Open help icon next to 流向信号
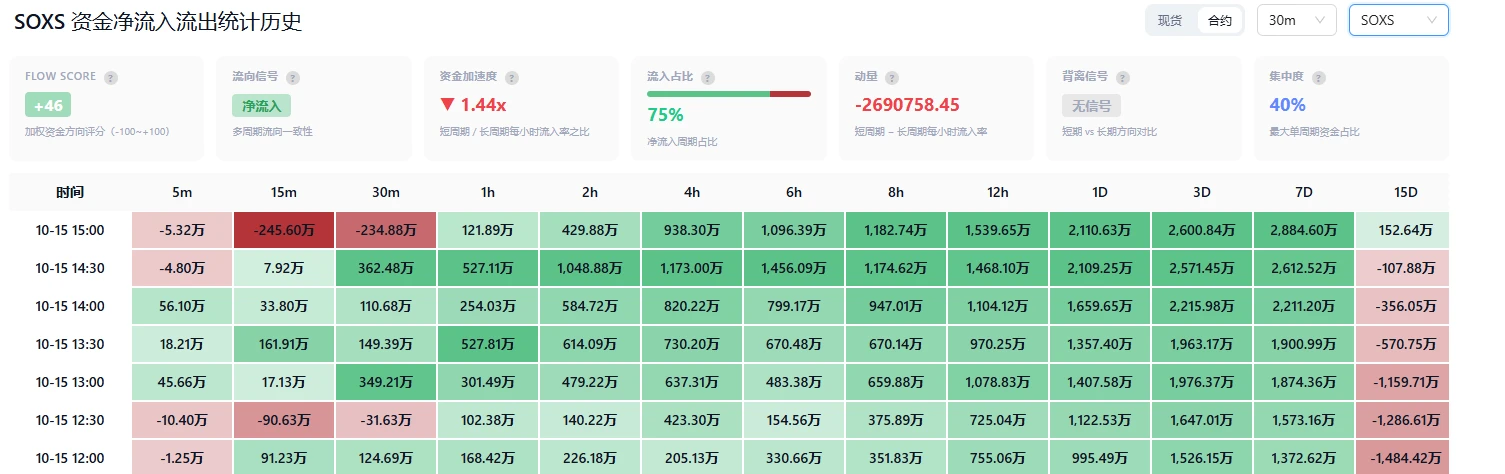The height and width of the screenshot is (474, 1505). point(293,77)
